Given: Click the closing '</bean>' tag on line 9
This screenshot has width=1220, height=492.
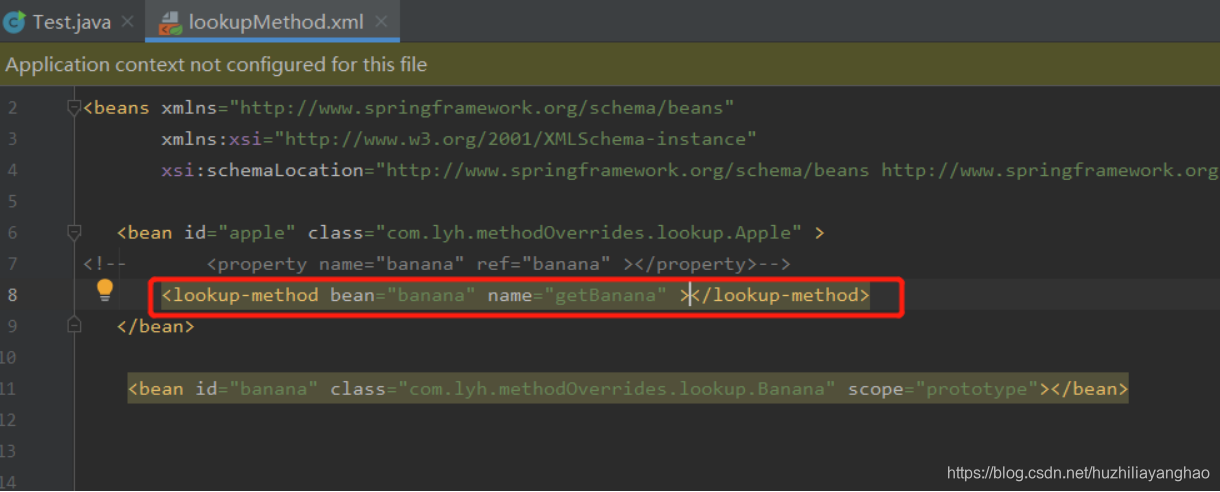Looking at the screenshot, I should 155,326.
